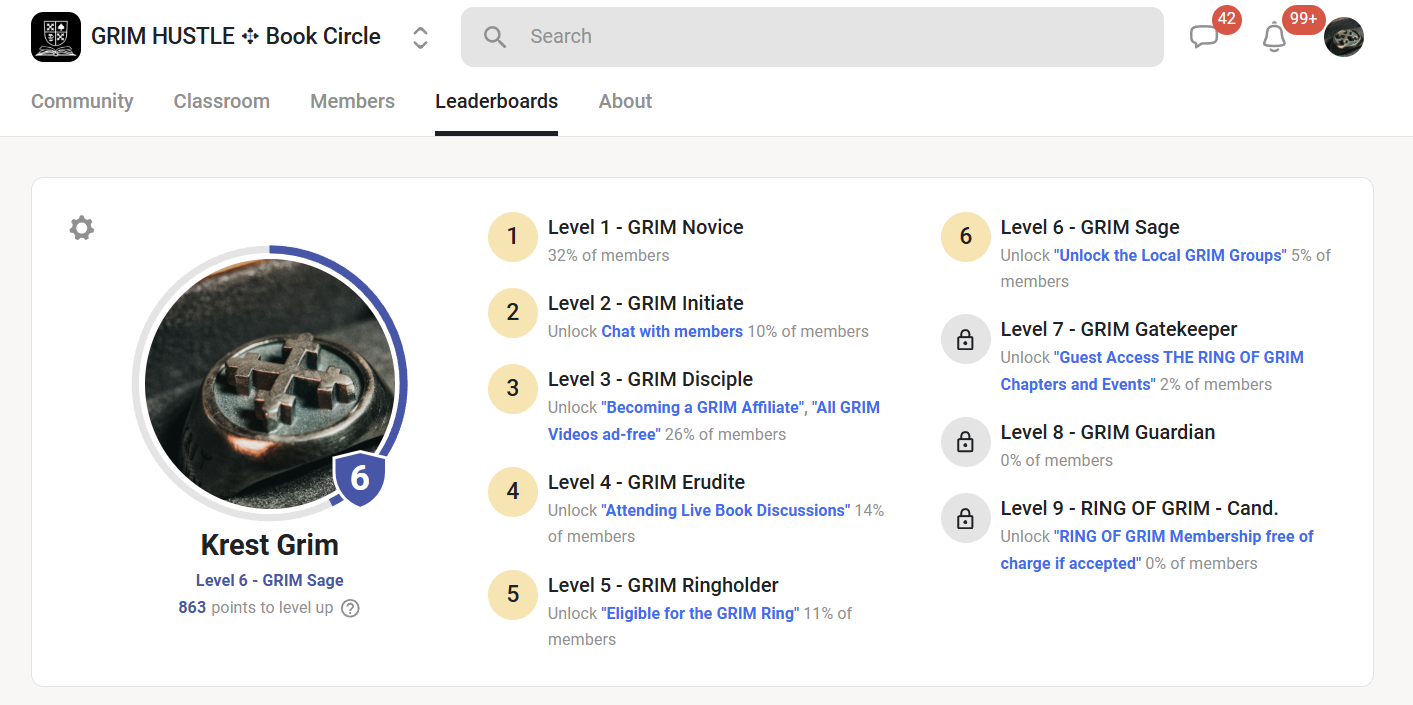This screenshot has height=705, width=1413.
Task: Click the notifications bell icon
Action: point(1273,37)
